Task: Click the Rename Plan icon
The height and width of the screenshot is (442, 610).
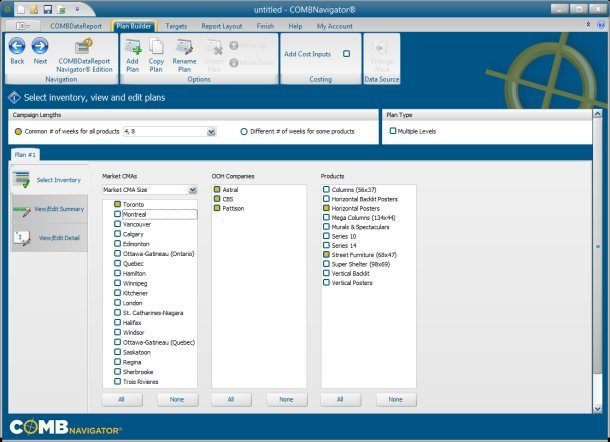Action: coord(184,47)
